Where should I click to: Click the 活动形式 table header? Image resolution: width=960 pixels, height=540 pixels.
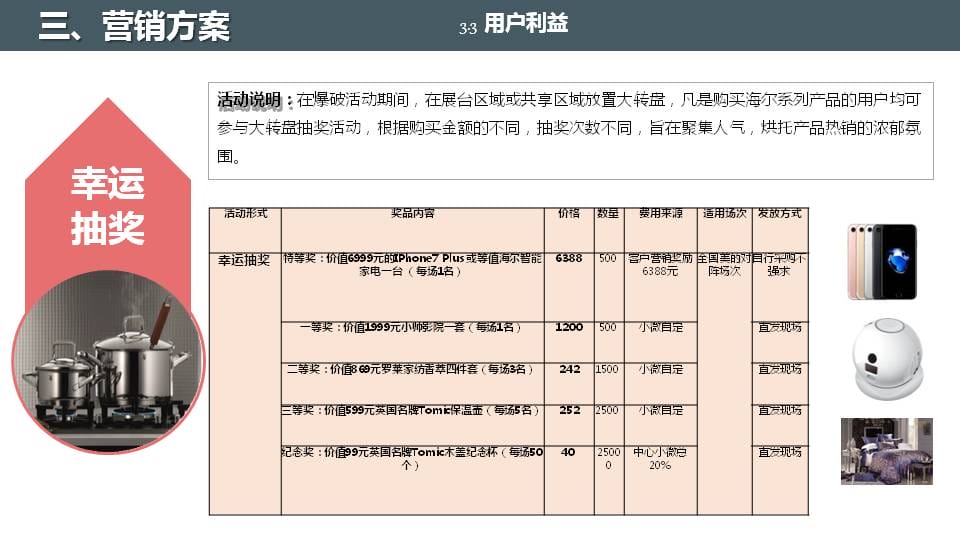(246, 213)
